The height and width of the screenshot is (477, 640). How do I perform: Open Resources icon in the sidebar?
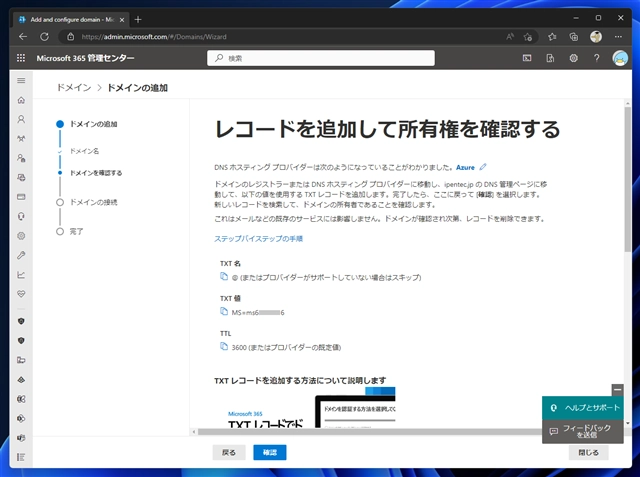tap(21, 177)
